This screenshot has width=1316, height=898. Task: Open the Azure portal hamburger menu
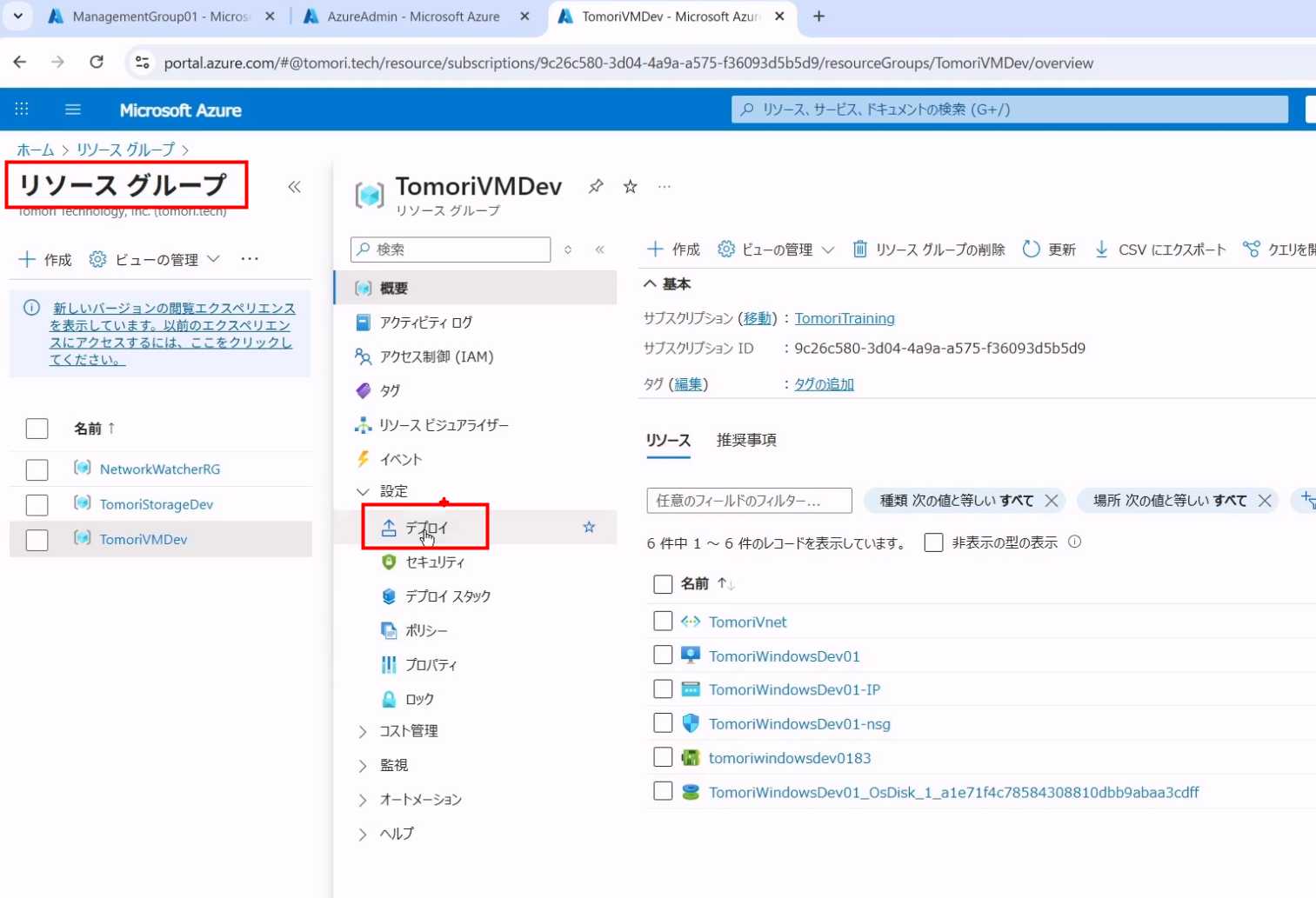point(73,110)
